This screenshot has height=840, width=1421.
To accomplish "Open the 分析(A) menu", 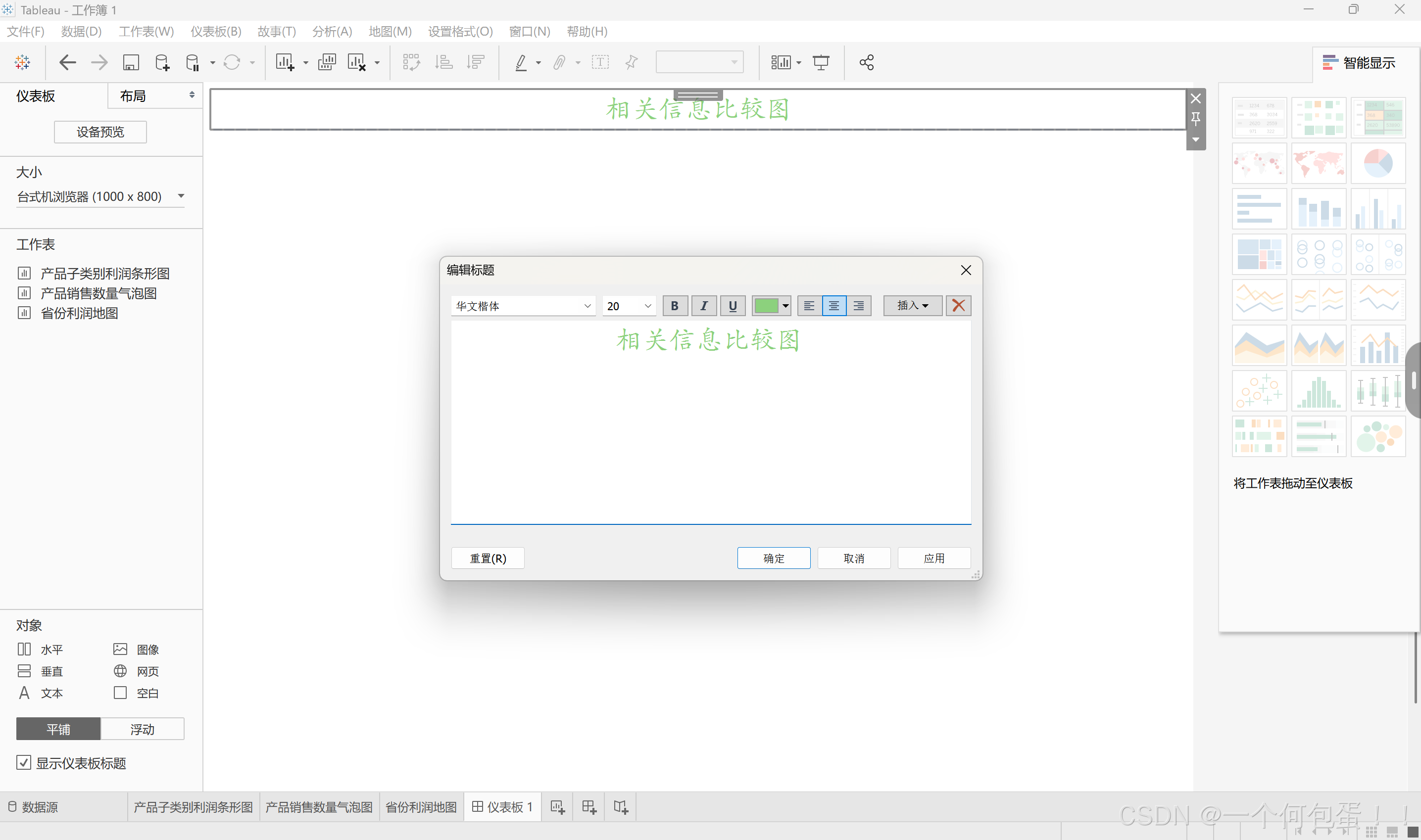I will click(332, 32).
